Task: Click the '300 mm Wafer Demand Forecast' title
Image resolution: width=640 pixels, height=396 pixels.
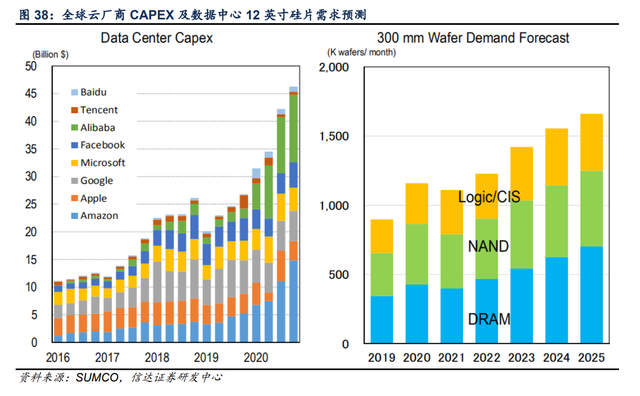Action: [x=473, y=38]
